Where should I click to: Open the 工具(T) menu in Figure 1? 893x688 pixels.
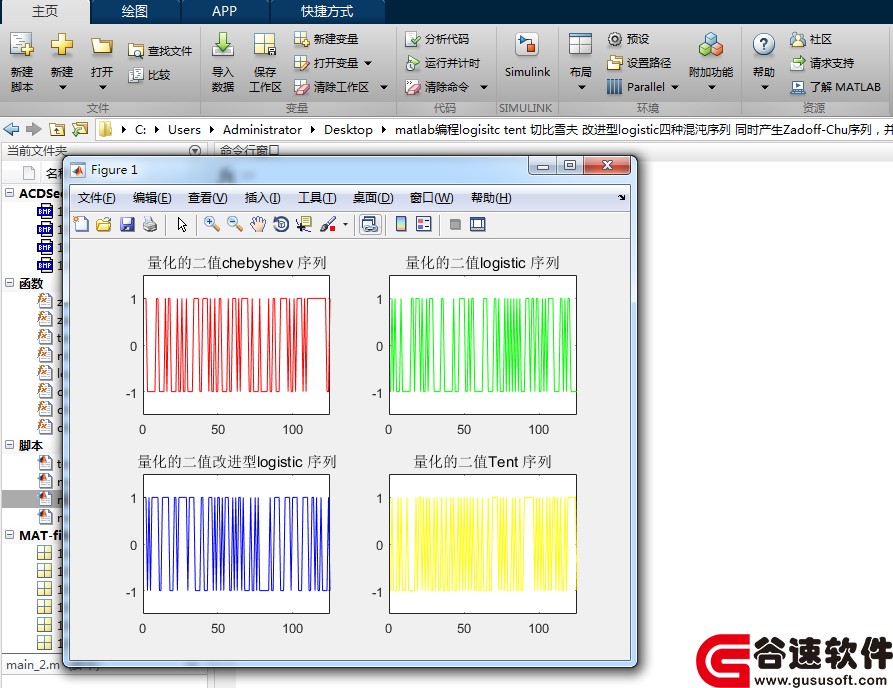click(x=317, y=198)
